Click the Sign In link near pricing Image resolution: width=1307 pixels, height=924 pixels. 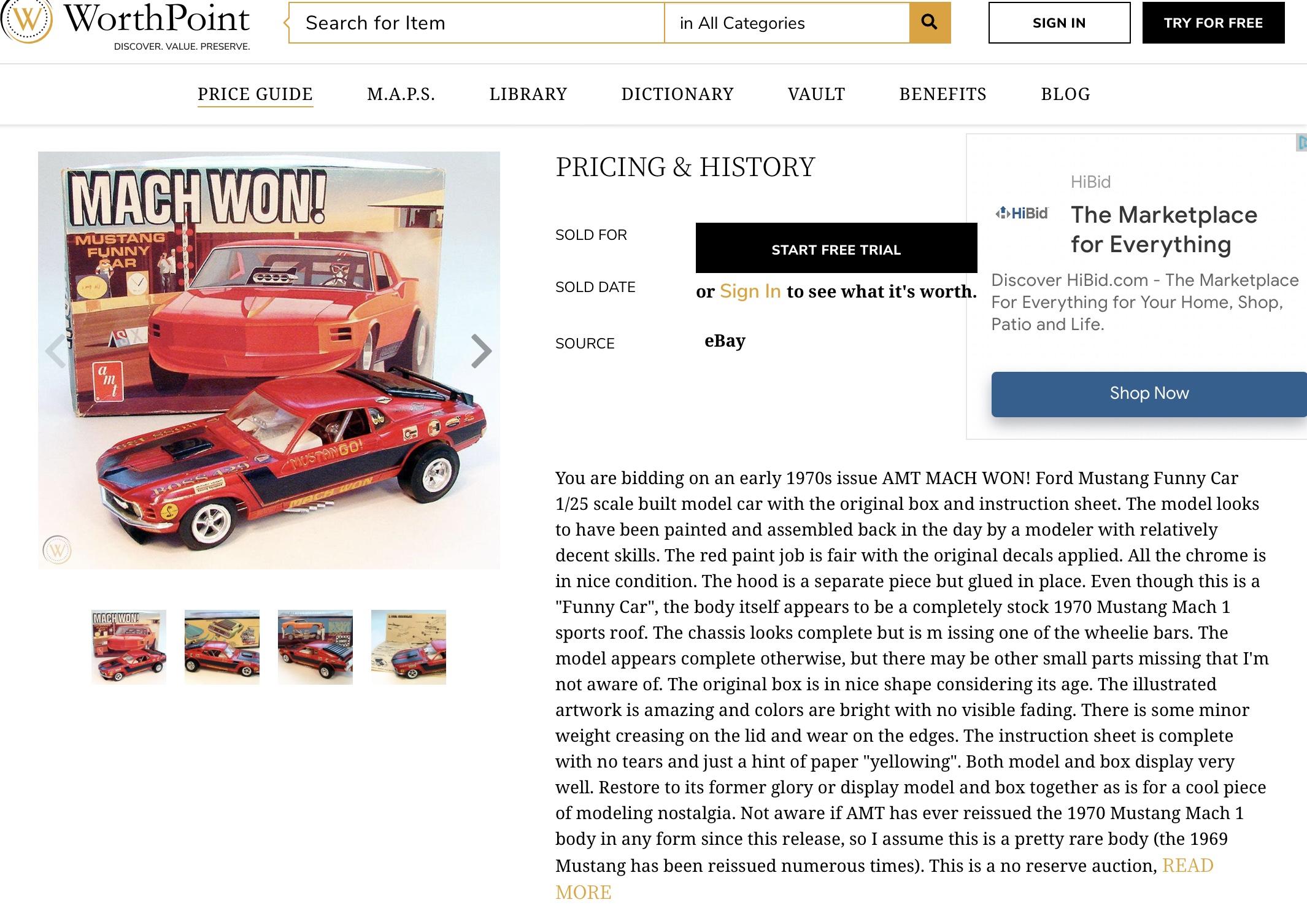pos(750,291)
